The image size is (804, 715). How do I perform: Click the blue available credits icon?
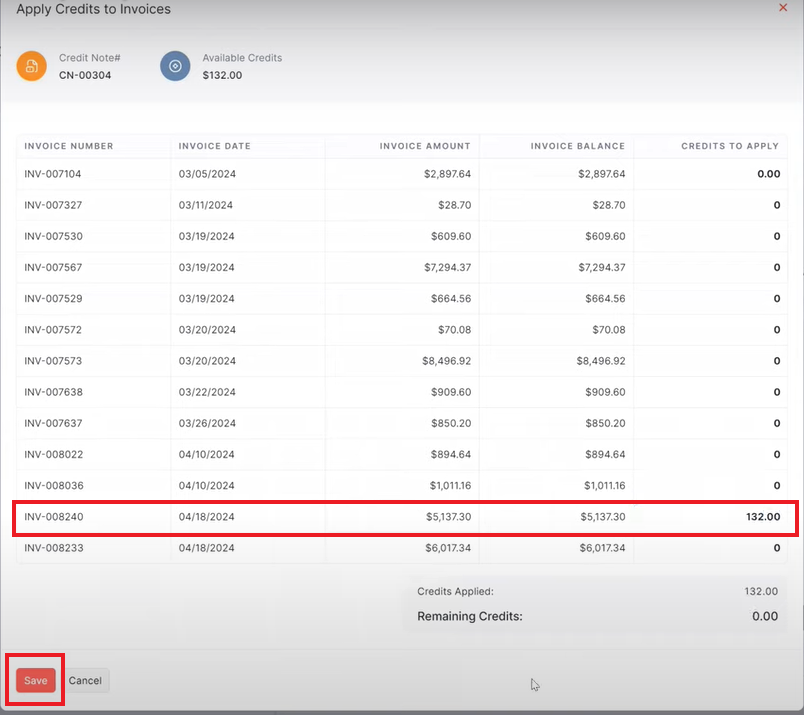point(175,66)
